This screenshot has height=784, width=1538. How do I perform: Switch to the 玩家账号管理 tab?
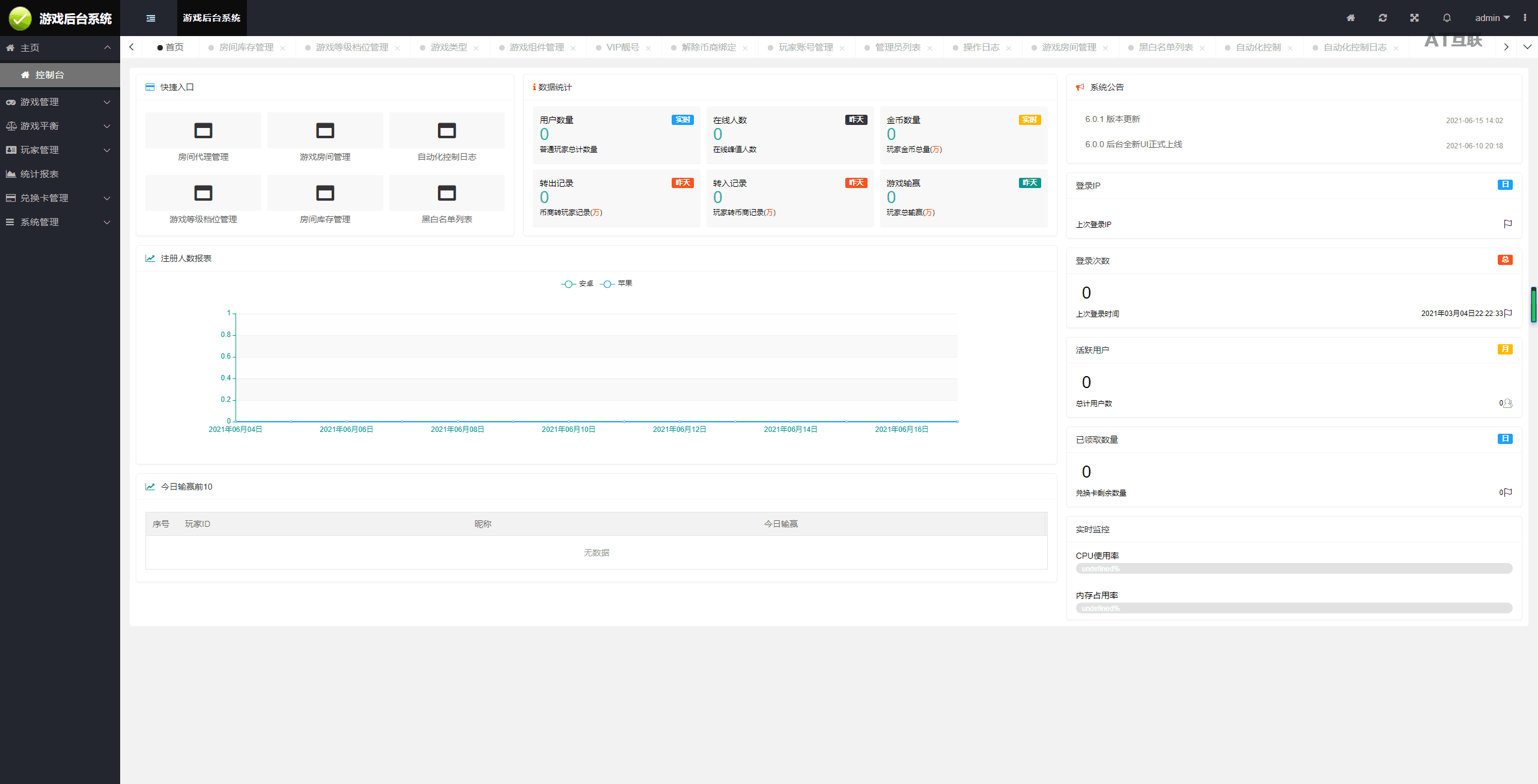805,47
